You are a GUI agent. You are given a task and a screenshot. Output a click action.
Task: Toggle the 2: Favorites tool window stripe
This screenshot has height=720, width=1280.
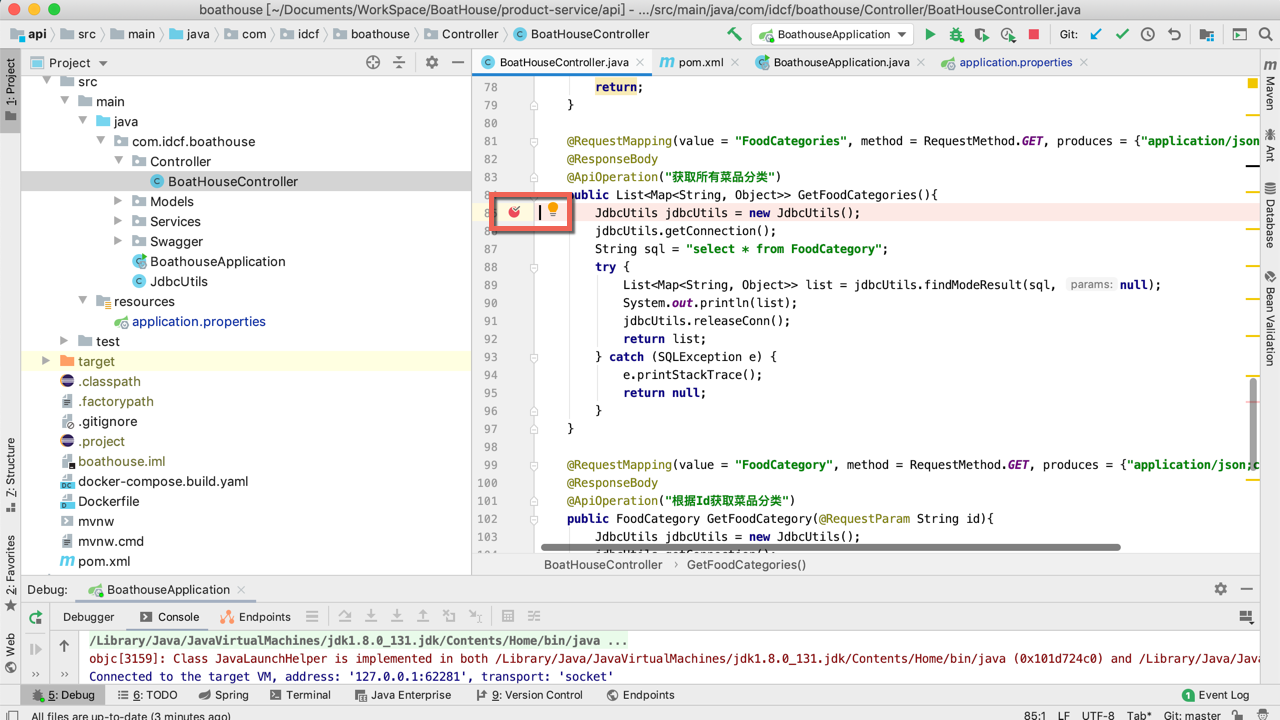coord(11,572)
